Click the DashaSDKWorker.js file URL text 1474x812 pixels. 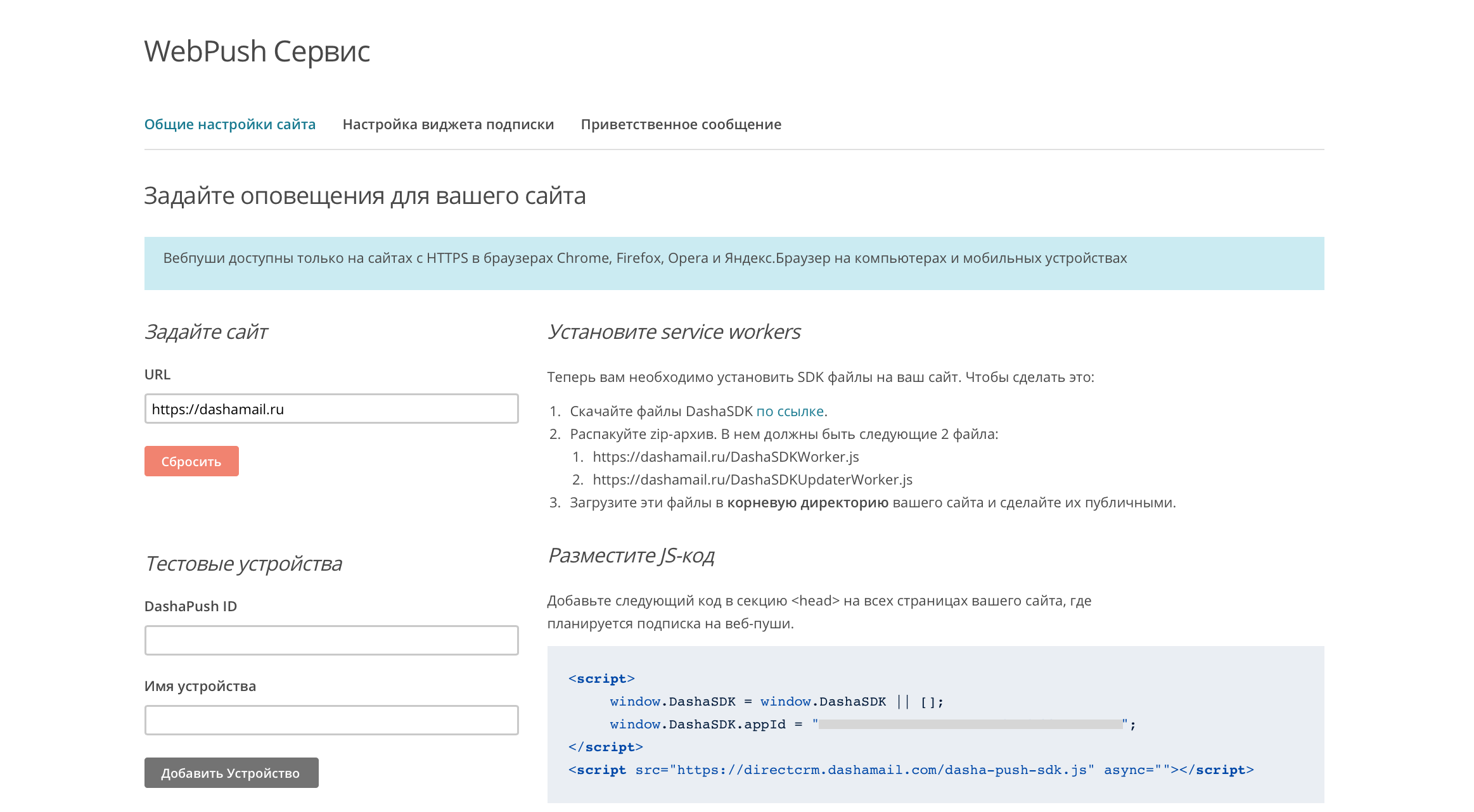726,457
